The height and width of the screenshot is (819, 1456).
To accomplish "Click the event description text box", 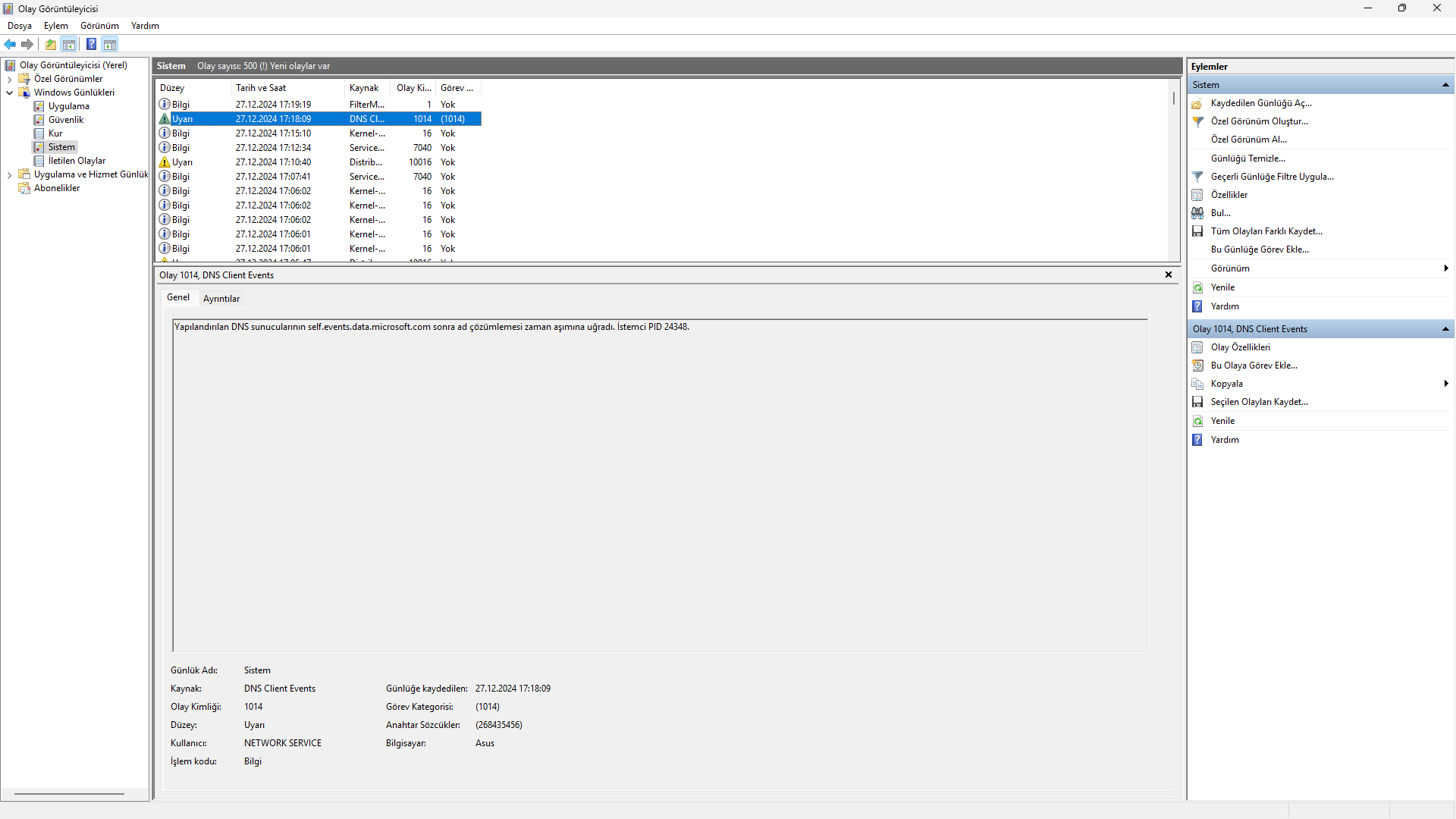I will pyautogui.click(x=660, y=485).
